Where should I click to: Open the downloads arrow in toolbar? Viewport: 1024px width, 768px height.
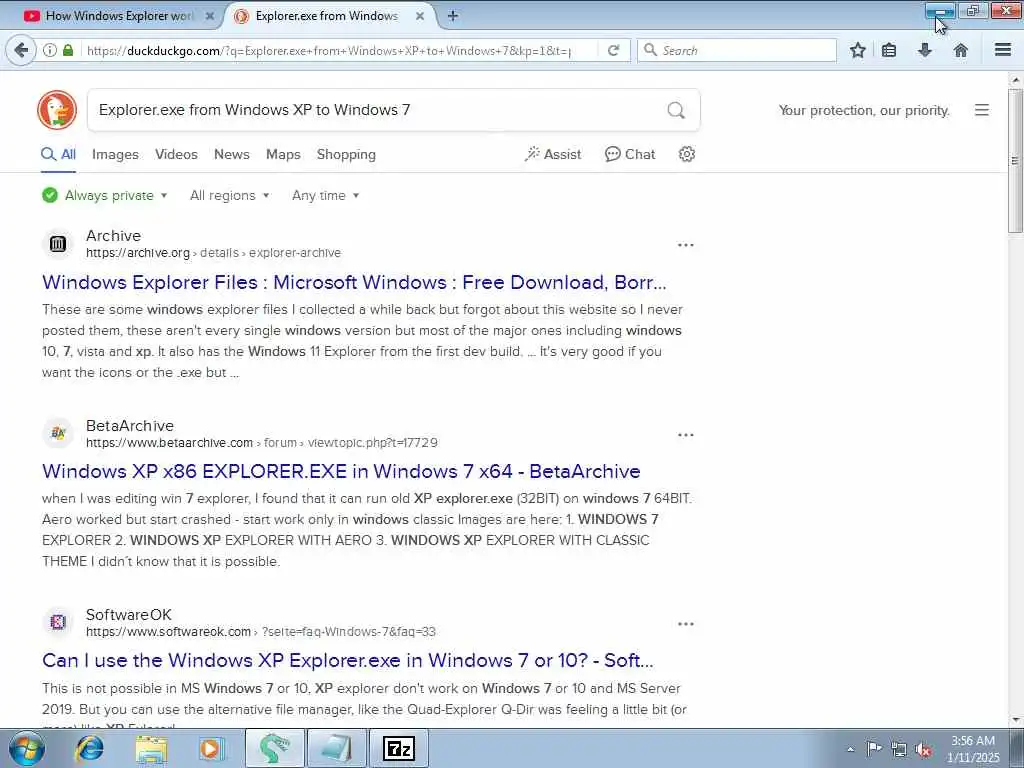point(925,50)
